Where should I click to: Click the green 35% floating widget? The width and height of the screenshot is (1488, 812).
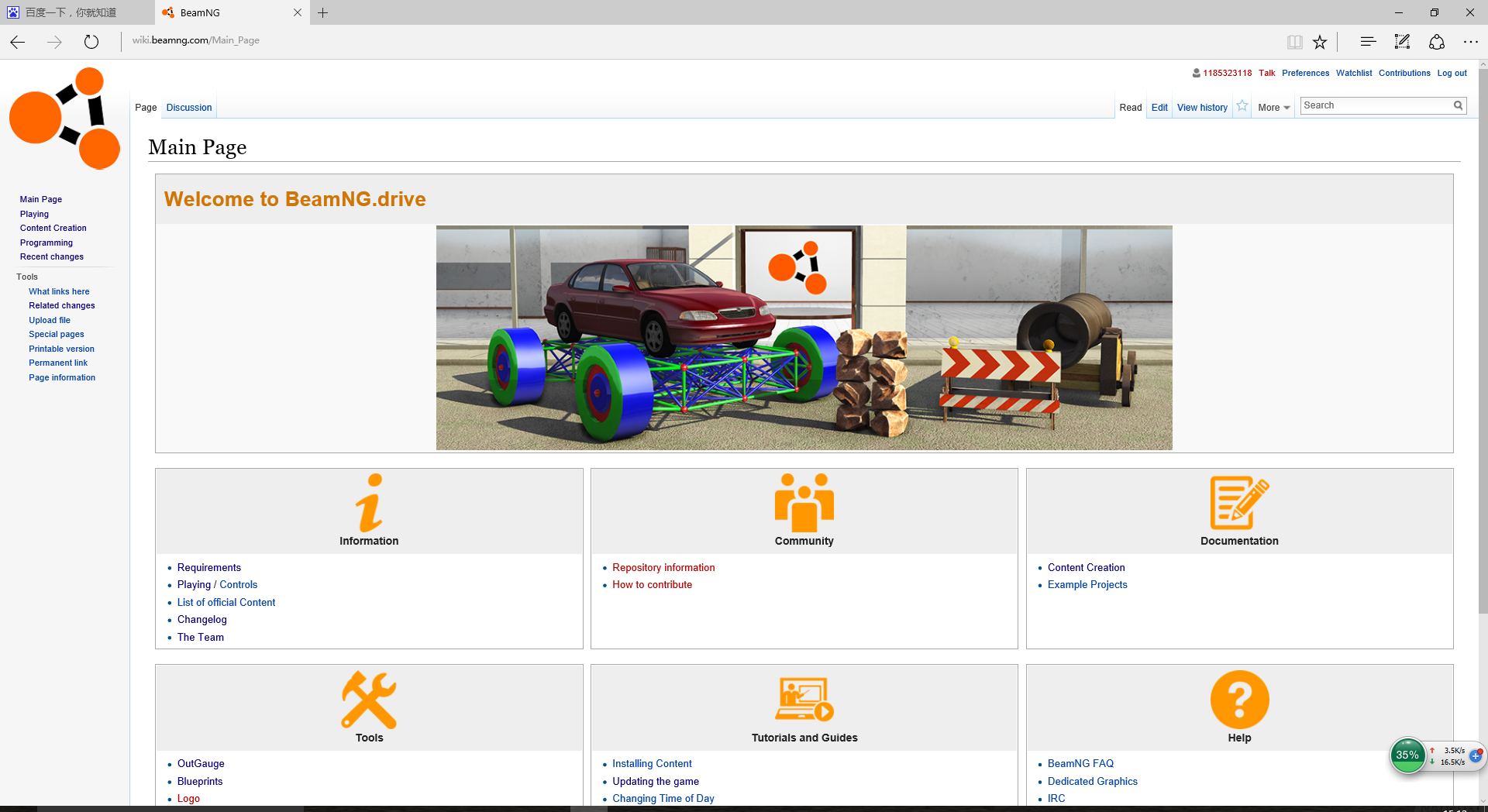1407,755
